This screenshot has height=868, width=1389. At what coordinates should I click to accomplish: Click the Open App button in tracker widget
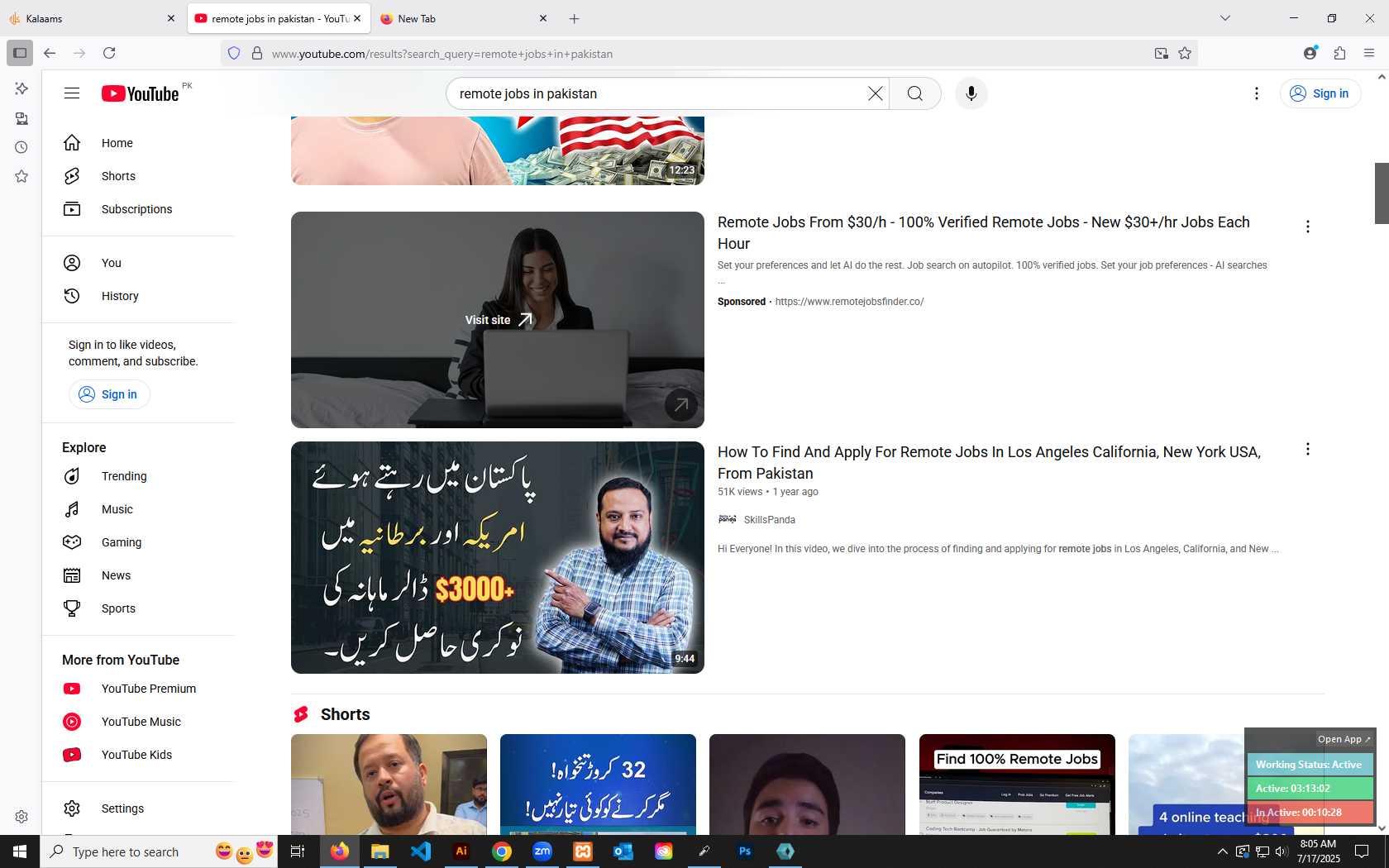point(1344,739)
